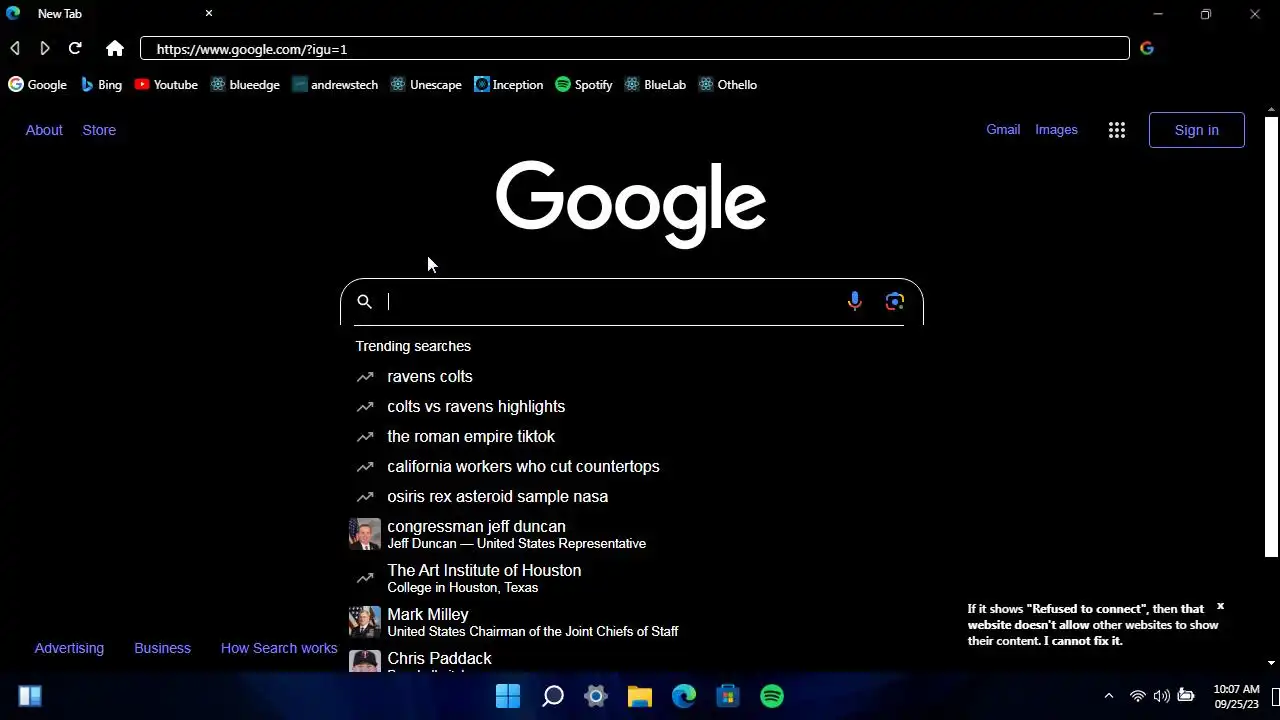Open Microsoft Edge from the taskbar

[x=684, y=696]
